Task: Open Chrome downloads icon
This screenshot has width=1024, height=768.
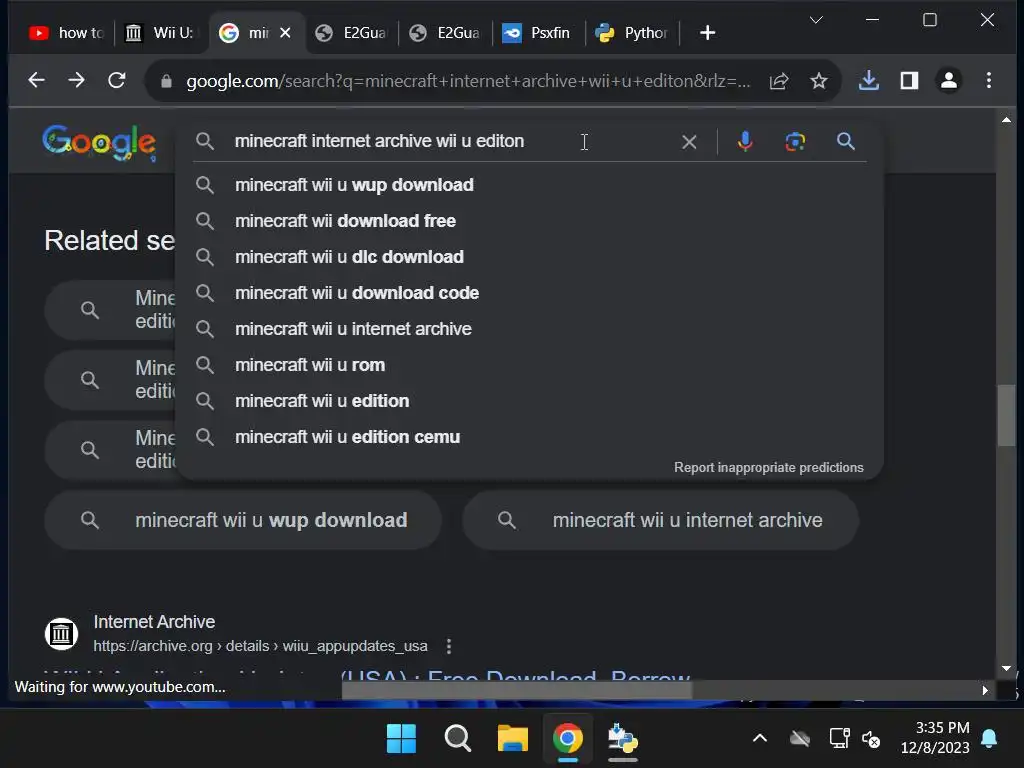Action: (869, 80)
